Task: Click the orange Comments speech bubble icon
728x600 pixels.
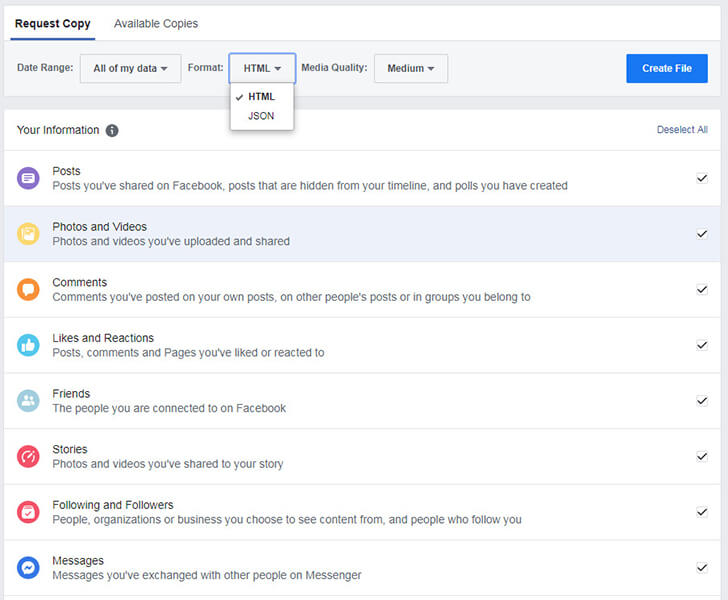Action: [x=28, y=289]
